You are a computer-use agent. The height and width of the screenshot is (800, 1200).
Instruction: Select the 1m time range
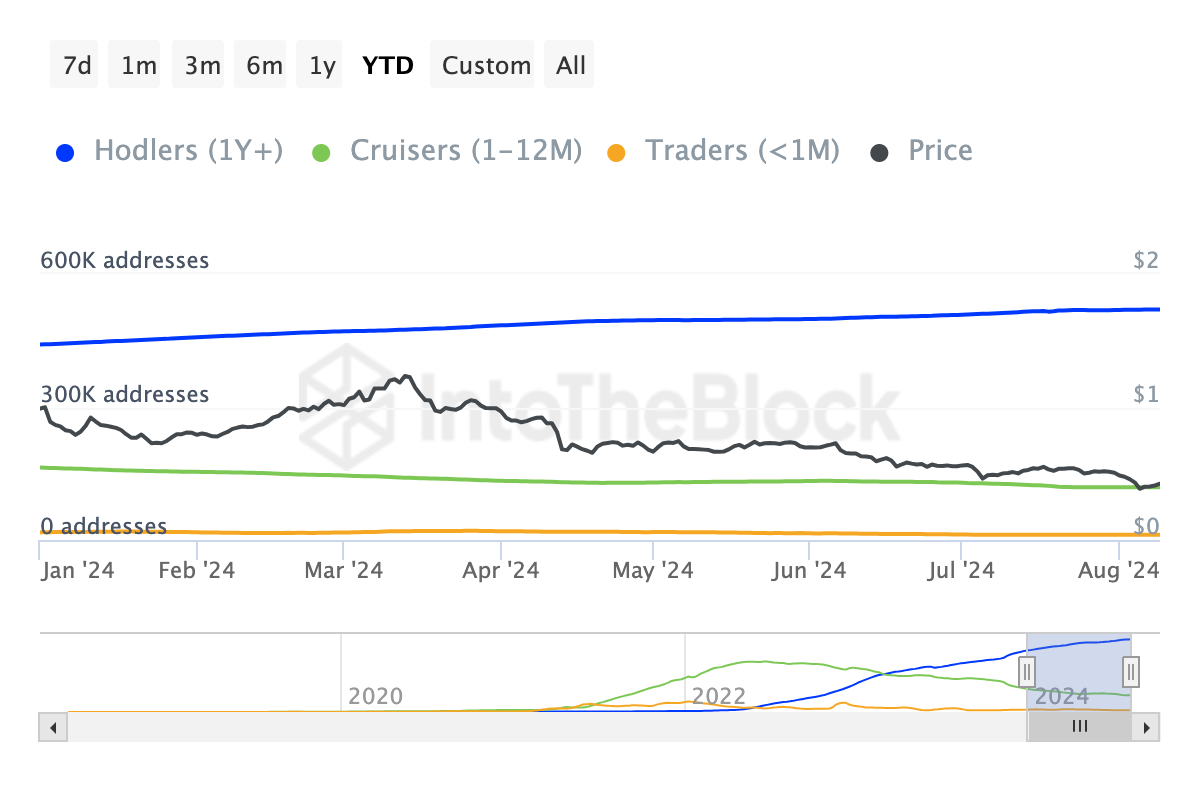pyautogui.click(x=138, y=66)
